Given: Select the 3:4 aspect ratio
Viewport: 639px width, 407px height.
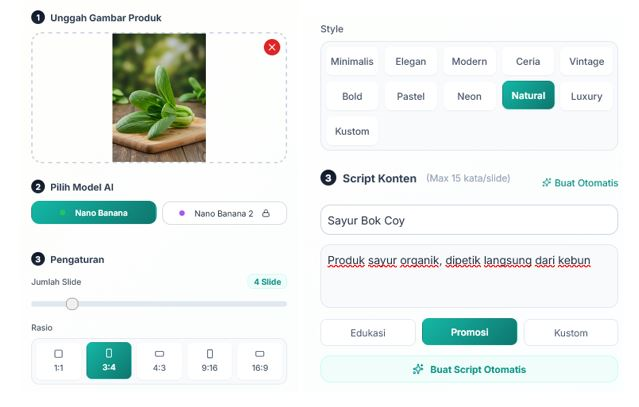Looking at the screenshot, I should click(109, 361).
